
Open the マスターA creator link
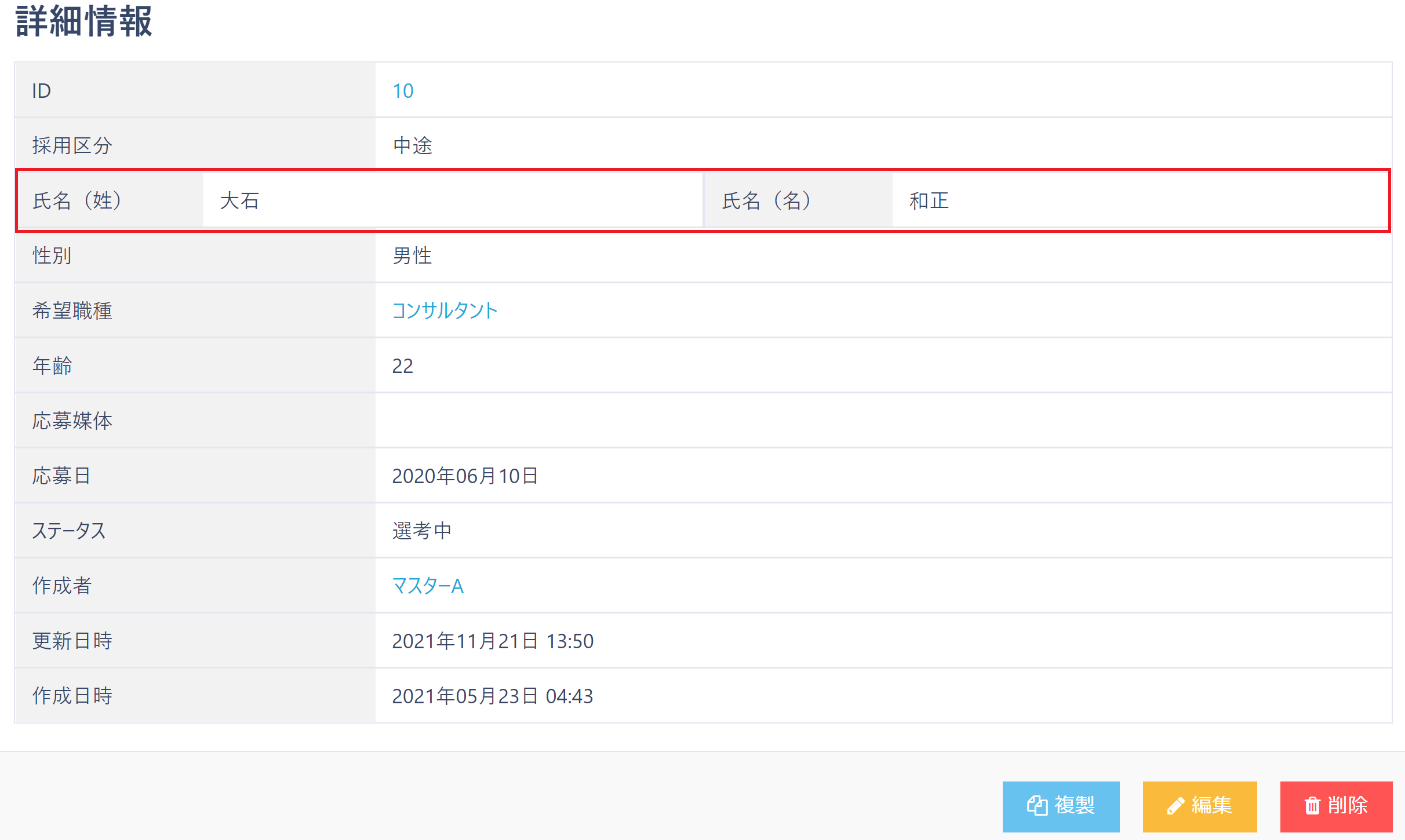coord(428,586)
